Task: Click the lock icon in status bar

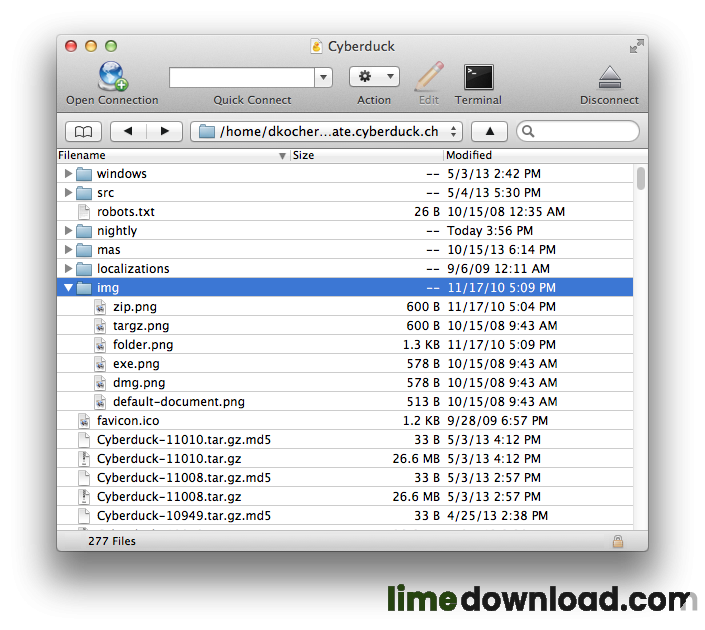Action: coord(618,541)
